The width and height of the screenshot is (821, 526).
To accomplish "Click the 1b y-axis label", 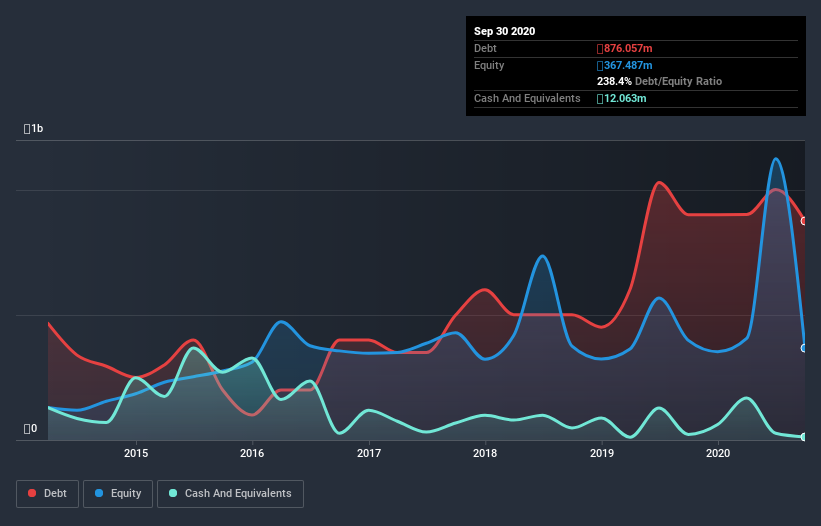I will [34, 129].
